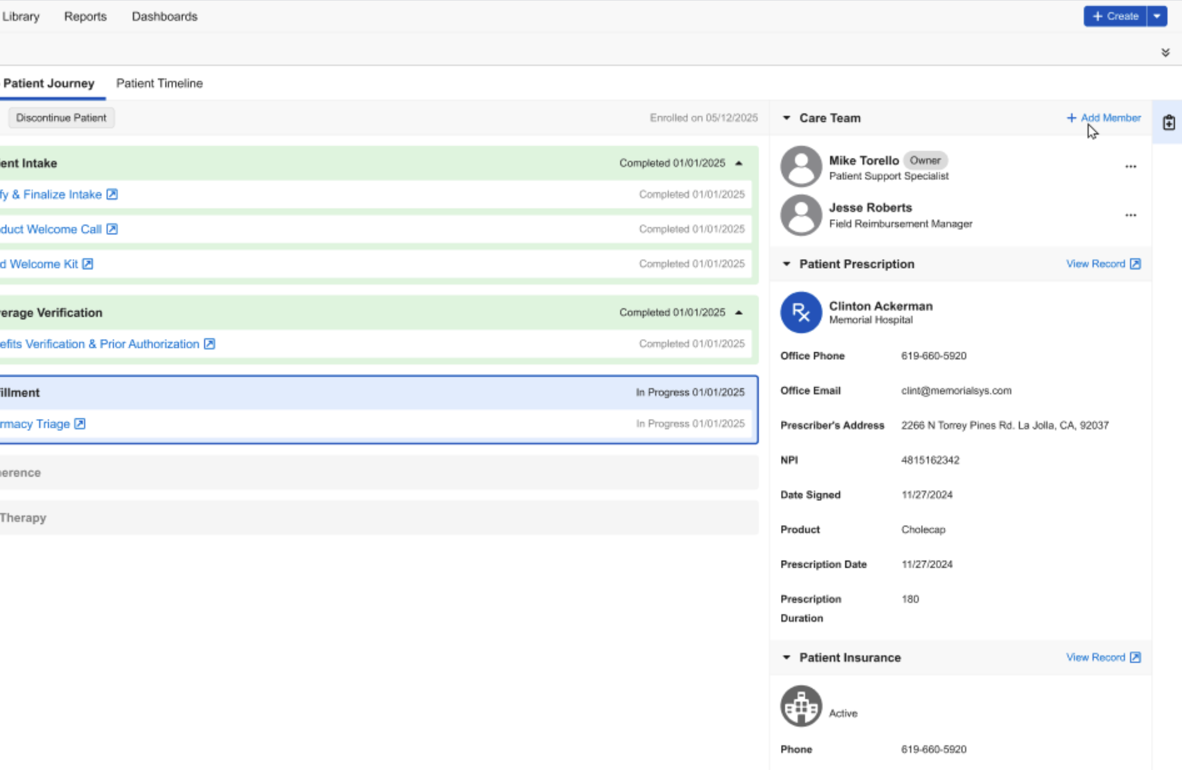Image resolution: width=1182 pixels, height=770 pixels.
Task: Collapse the Care Team section
Action: (x=786, y=118)
